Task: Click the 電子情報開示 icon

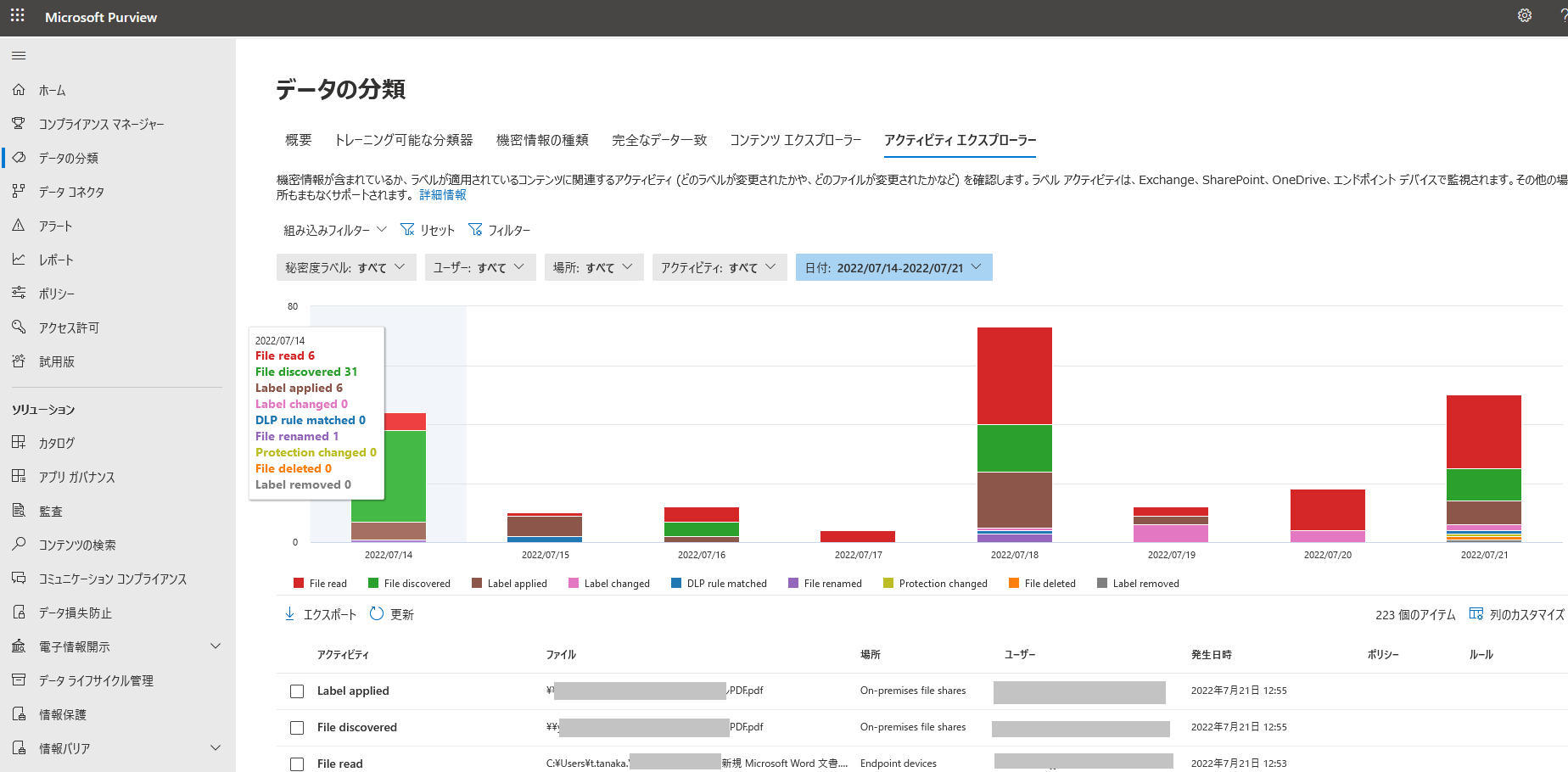Action: [19, 646]
